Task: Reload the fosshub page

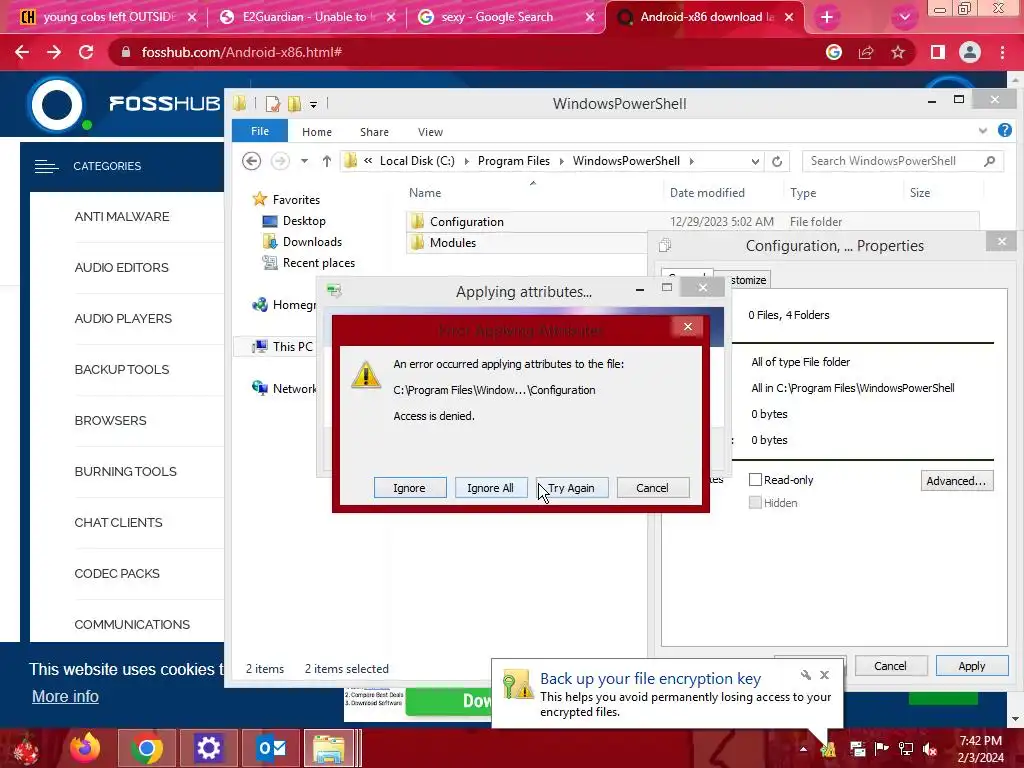Action: click(x=86, y=52)
